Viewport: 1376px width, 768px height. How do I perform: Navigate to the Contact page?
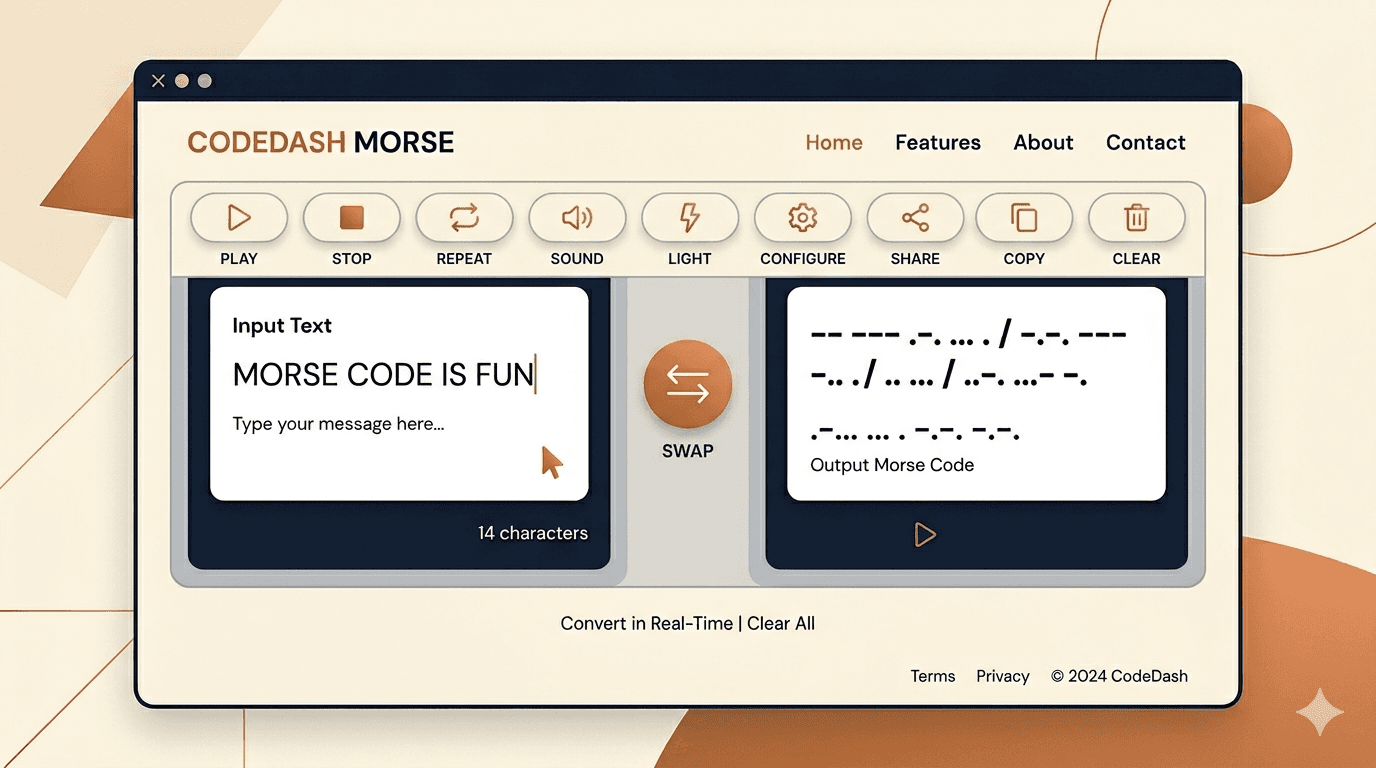tap(1145, 143)
